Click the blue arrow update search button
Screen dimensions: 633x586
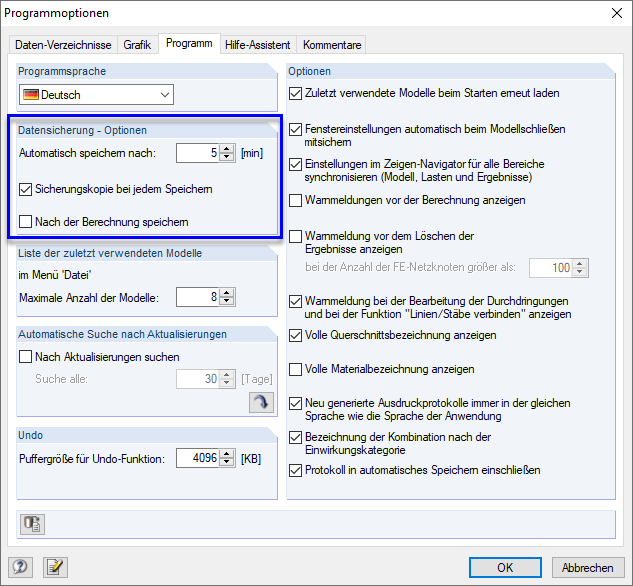261,402
